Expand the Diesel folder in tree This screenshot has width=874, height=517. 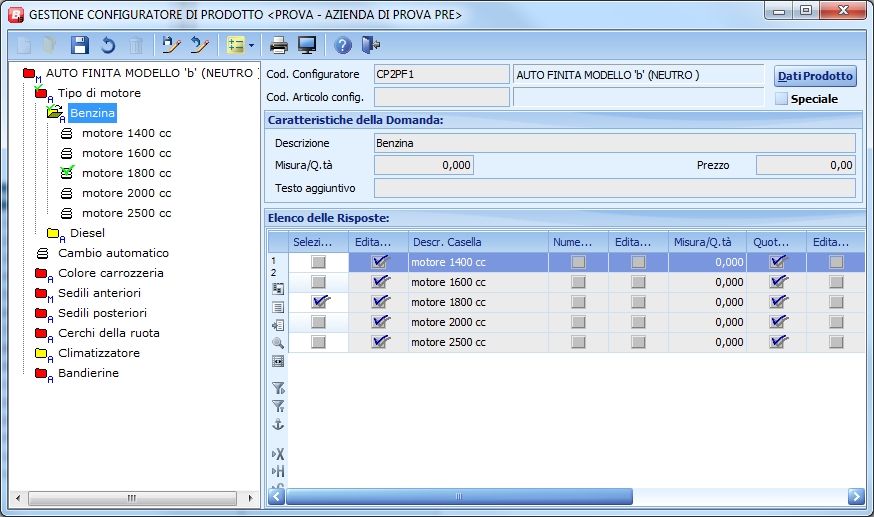[86, 233]
